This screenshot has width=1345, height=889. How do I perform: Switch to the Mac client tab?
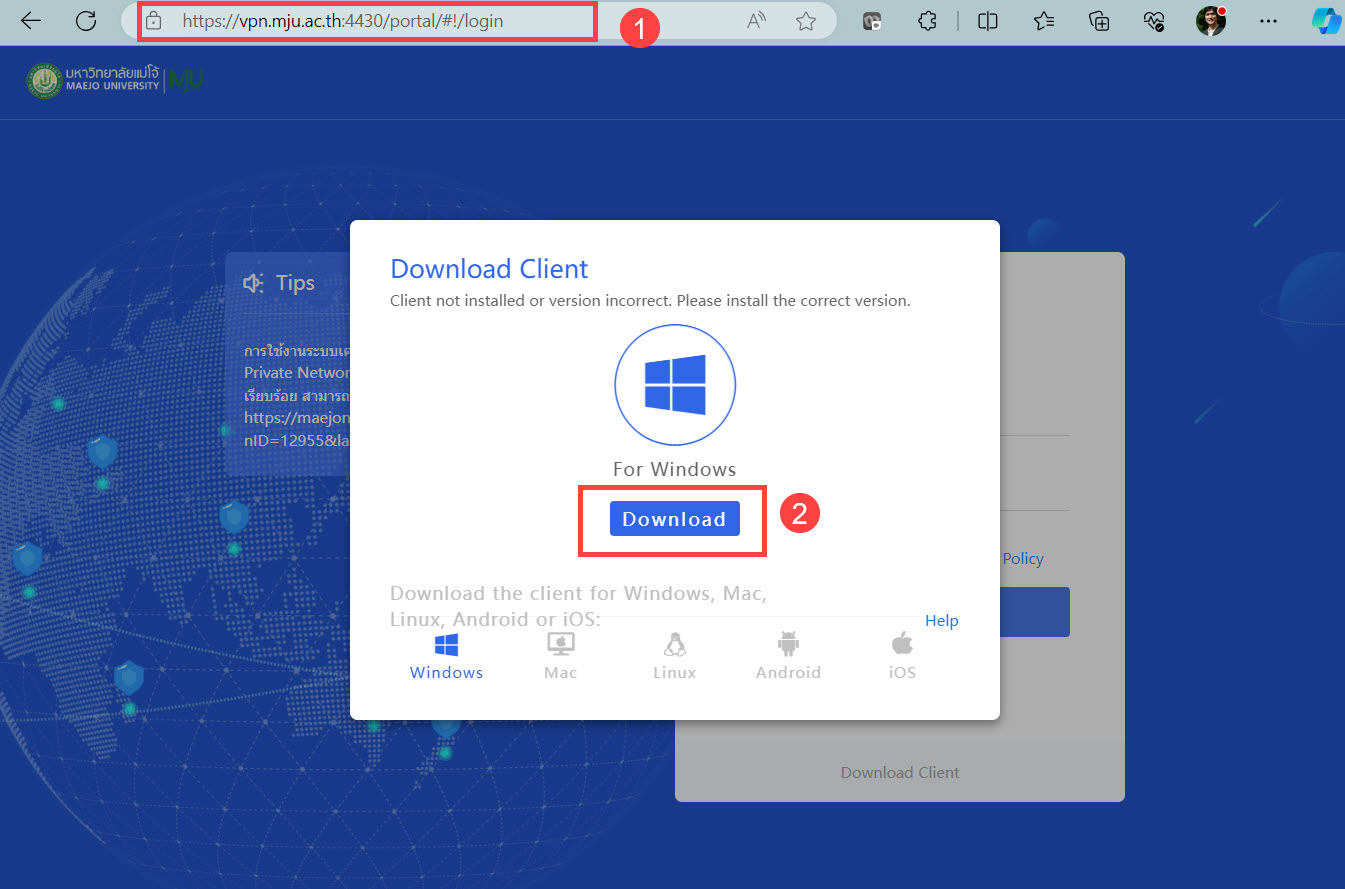(560, 657)
